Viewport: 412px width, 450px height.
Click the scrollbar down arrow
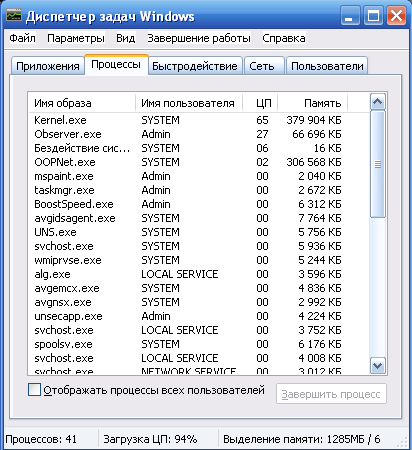pos(378,366)
